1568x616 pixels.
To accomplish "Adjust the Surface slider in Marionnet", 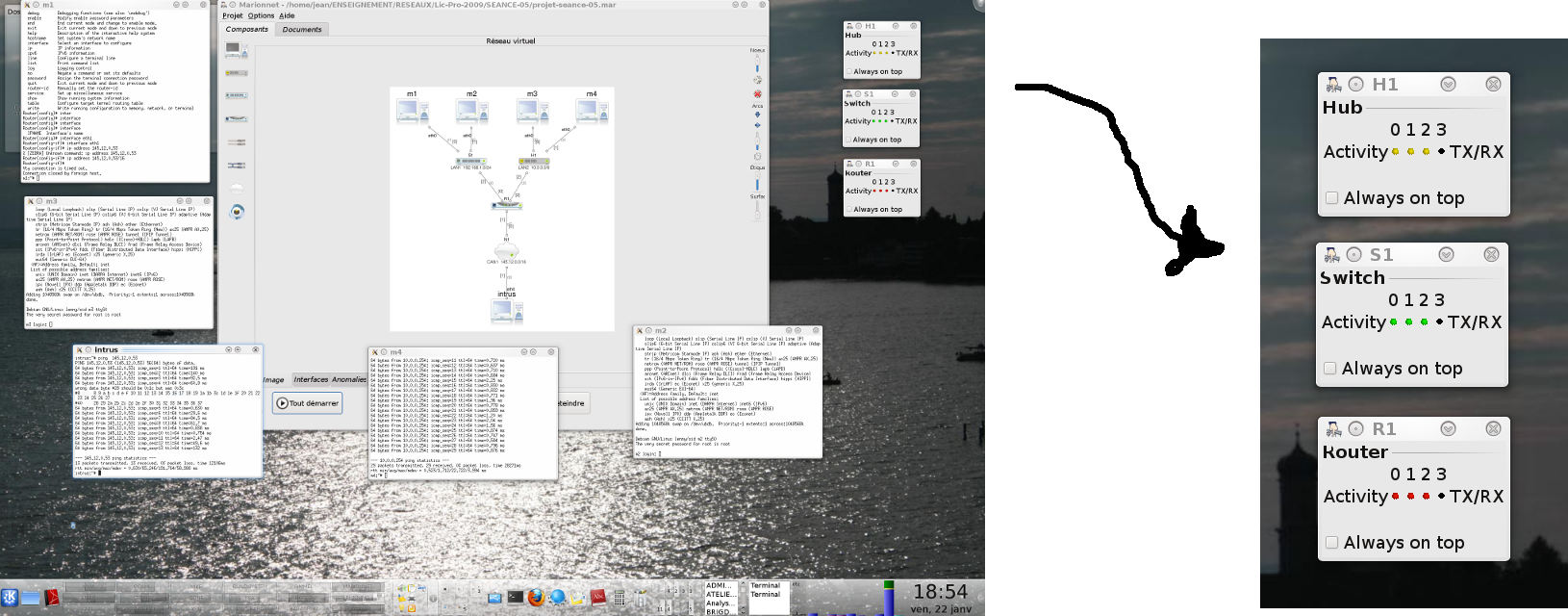I will pos(757,209).
